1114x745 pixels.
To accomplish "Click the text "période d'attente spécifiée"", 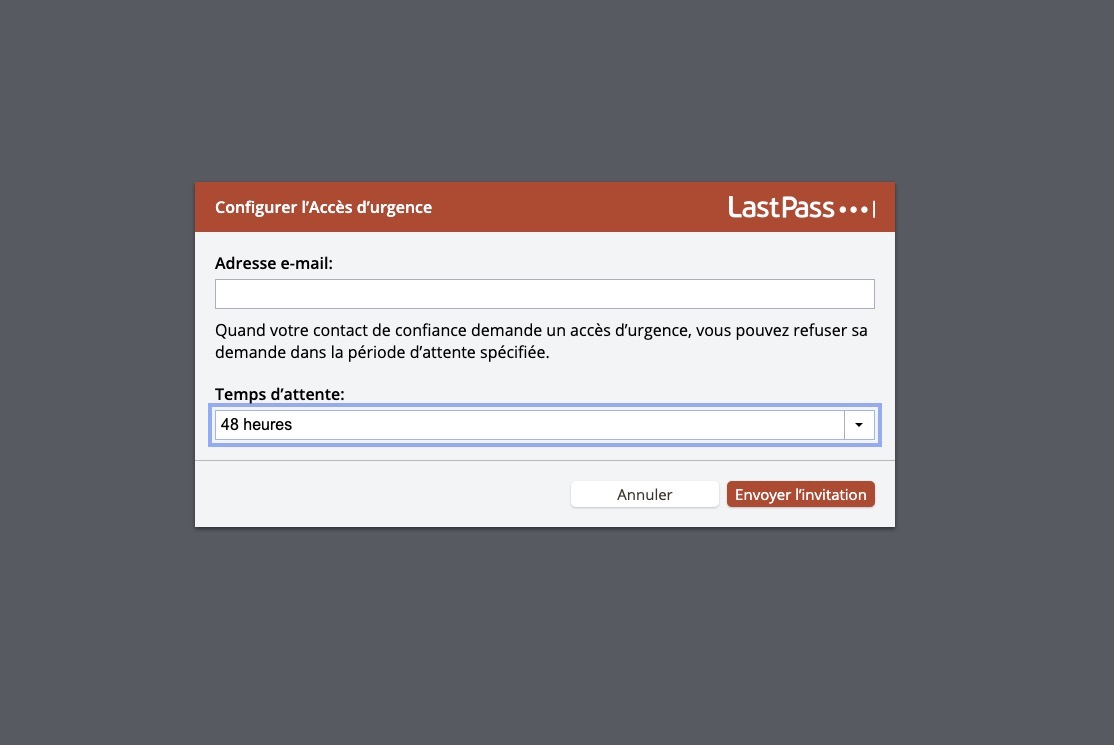I will (x=448, y=352).
